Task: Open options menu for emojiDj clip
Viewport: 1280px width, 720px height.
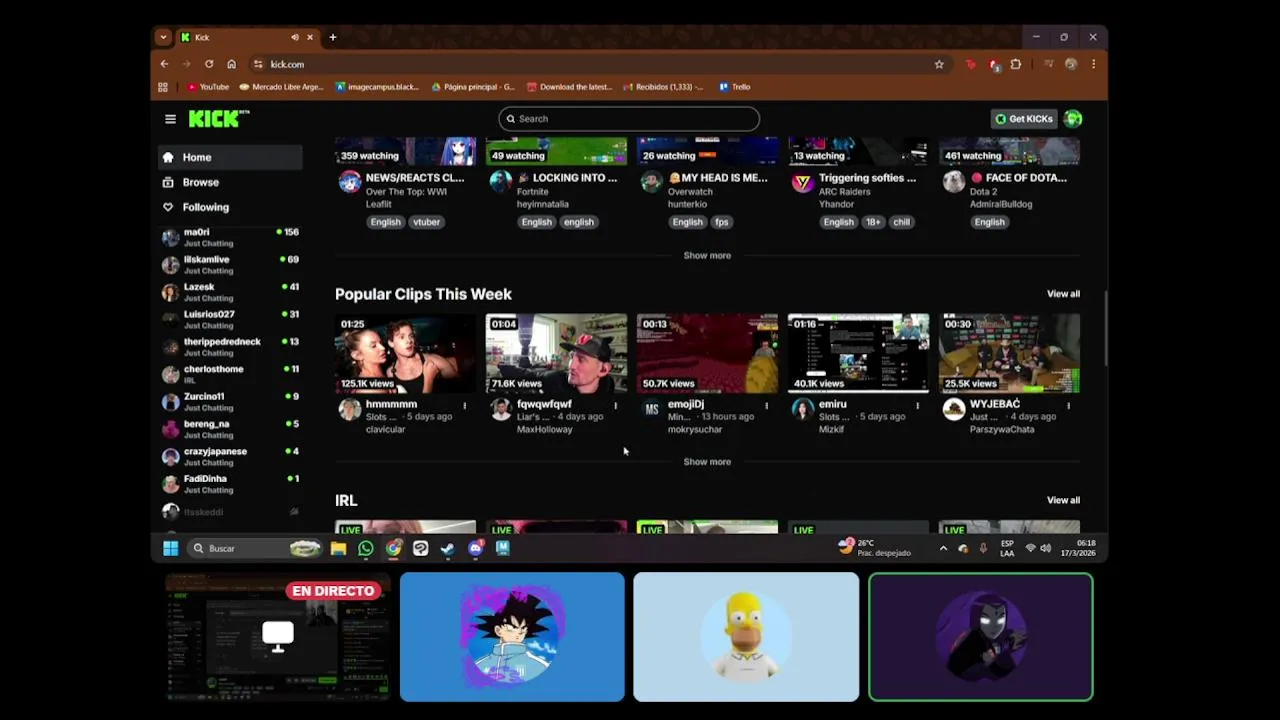Action: (x=767, y=405)
